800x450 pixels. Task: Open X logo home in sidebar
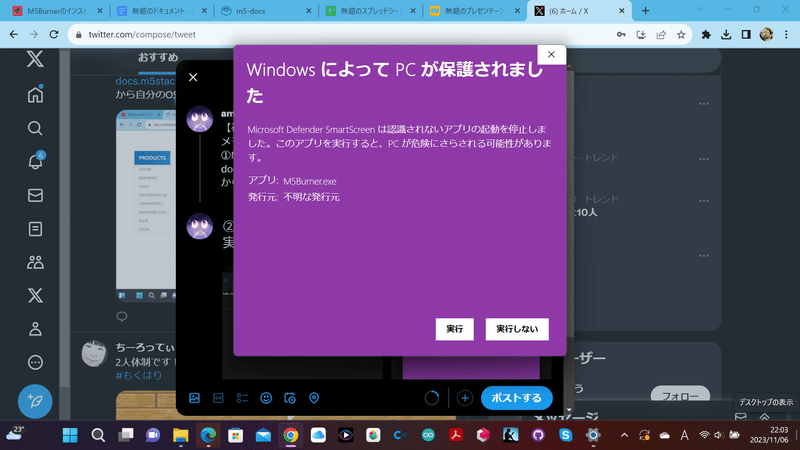pos(35,59)
